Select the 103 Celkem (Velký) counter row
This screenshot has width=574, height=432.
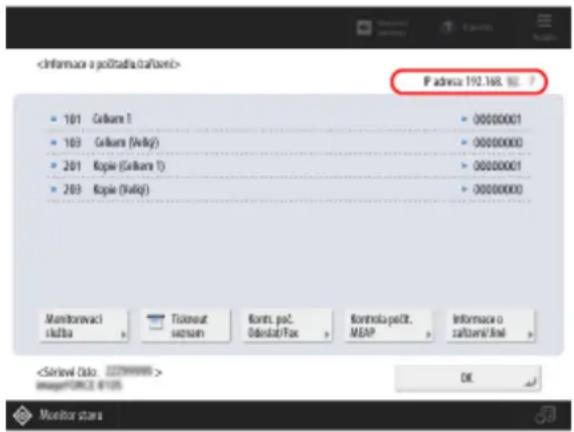[x=288, y=142]
